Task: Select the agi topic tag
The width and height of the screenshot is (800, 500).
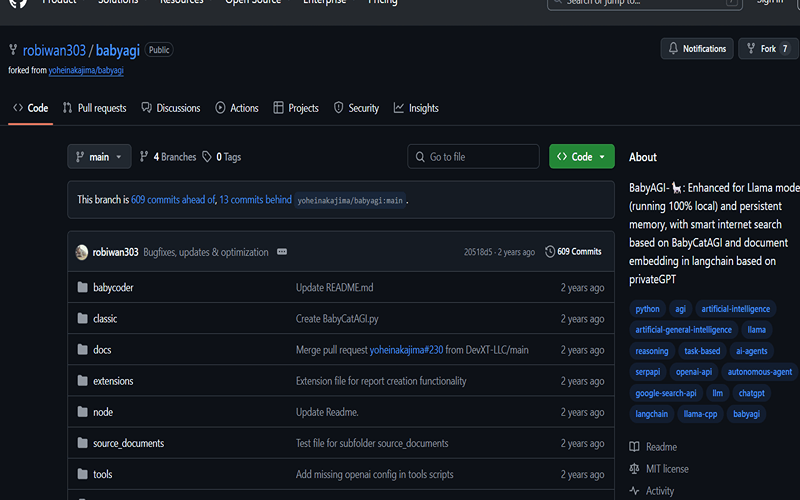Action: pos(681,309)
